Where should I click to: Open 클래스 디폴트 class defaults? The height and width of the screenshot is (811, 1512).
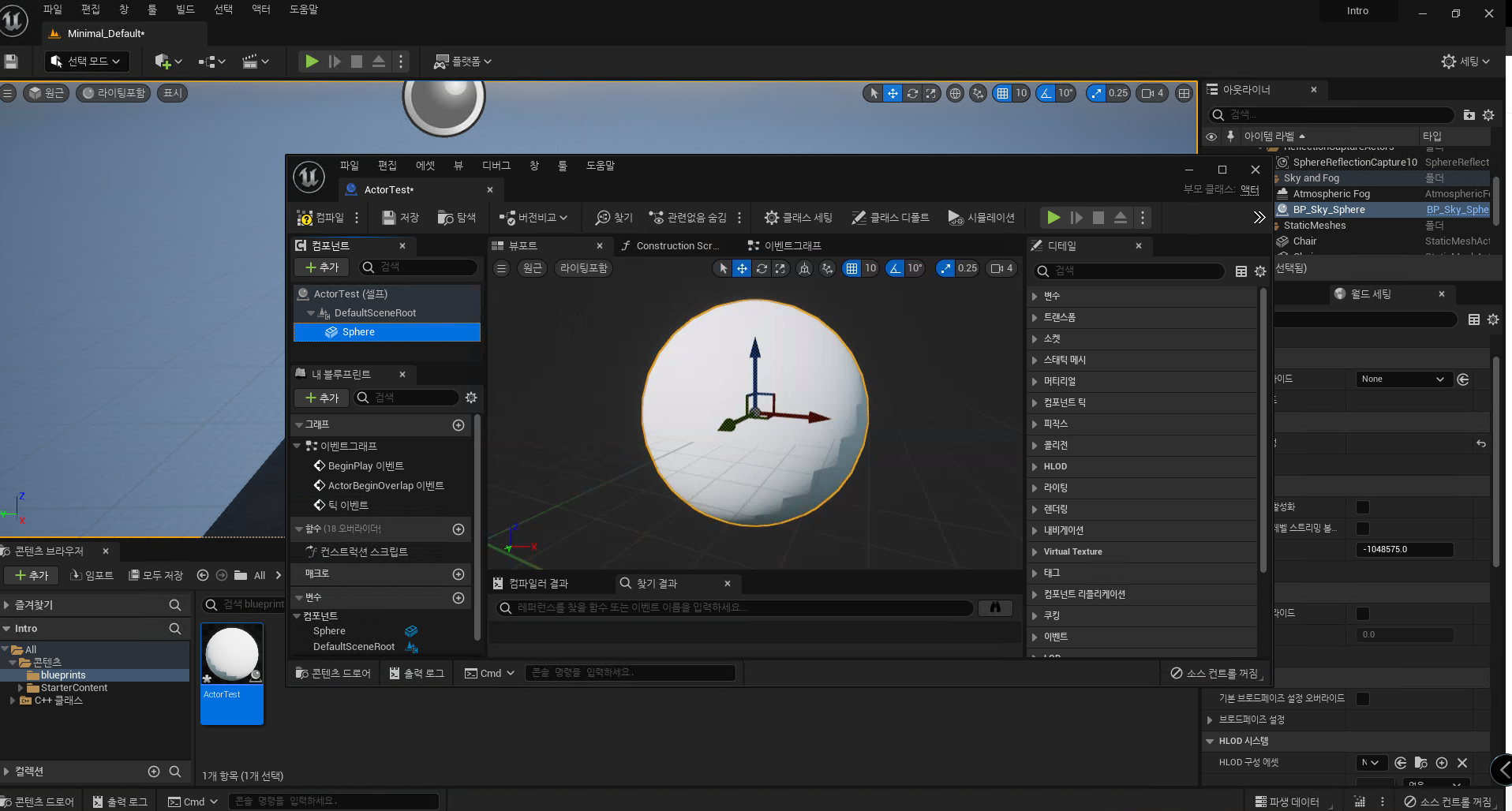(x=890, y=218)
